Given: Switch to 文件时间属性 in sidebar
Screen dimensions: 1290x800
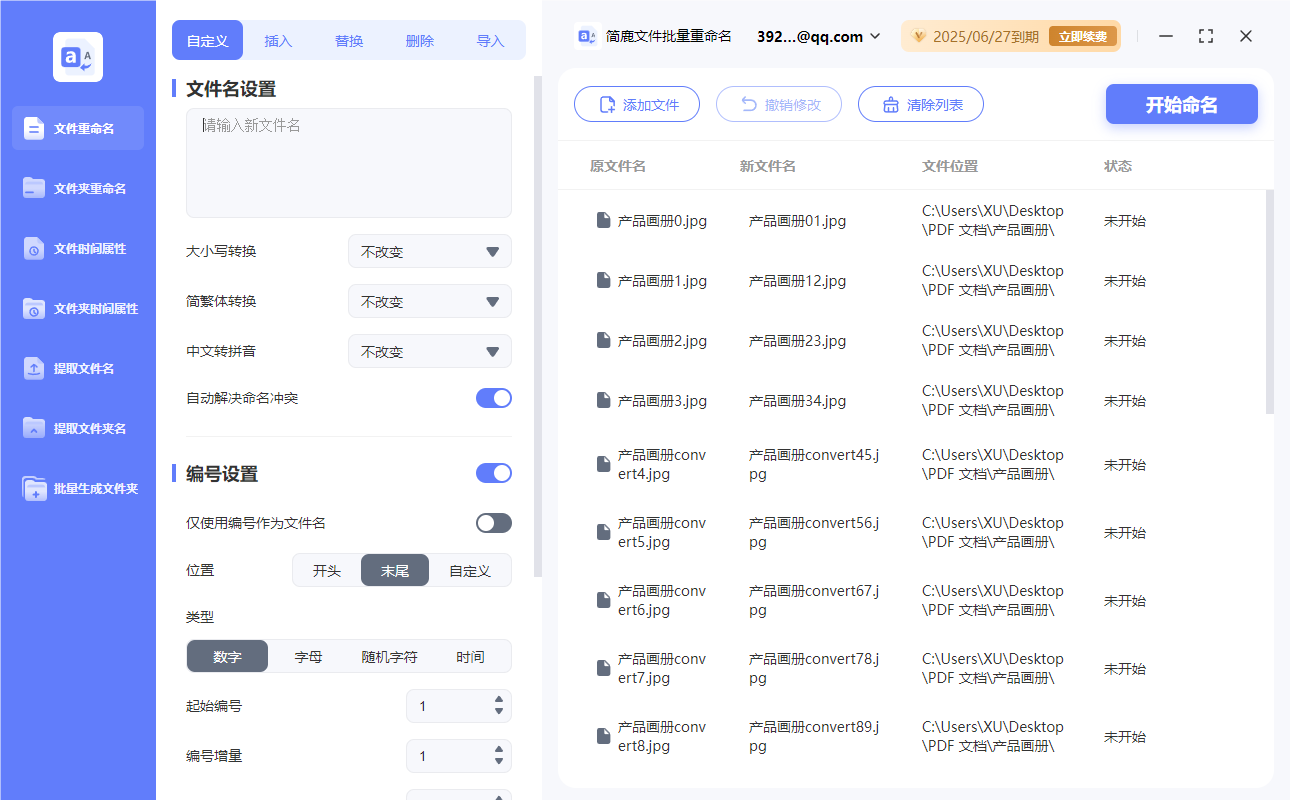Looking at the screenshot, I should click(x=77, y=248).
